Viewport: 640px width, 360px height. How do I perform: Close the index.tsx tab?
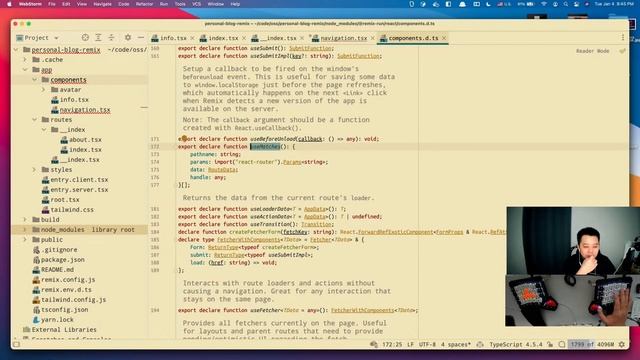[244, 38]
